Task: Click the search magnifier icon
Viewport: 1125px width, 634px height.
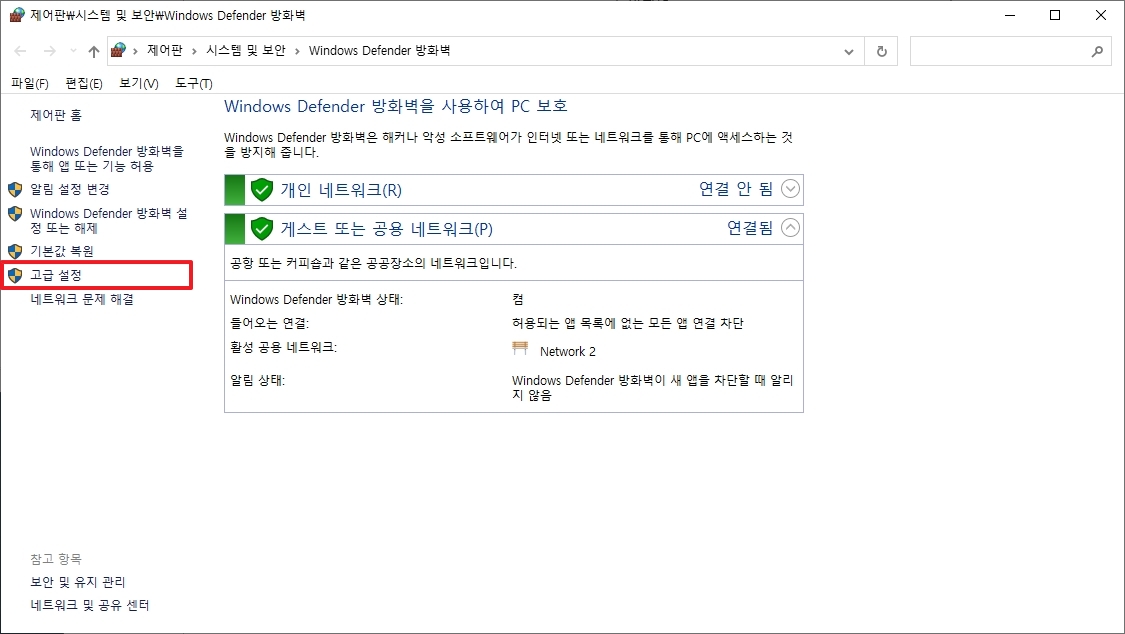Action: click(x=1097, y=51)
